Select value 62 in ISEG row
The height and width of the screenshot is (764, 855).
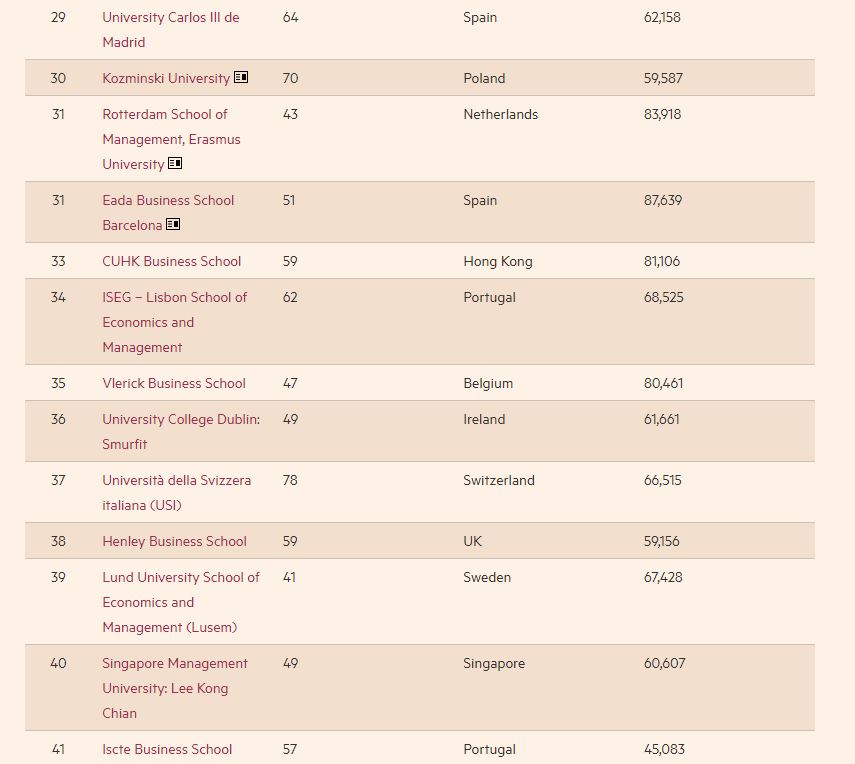coord(290,298)
